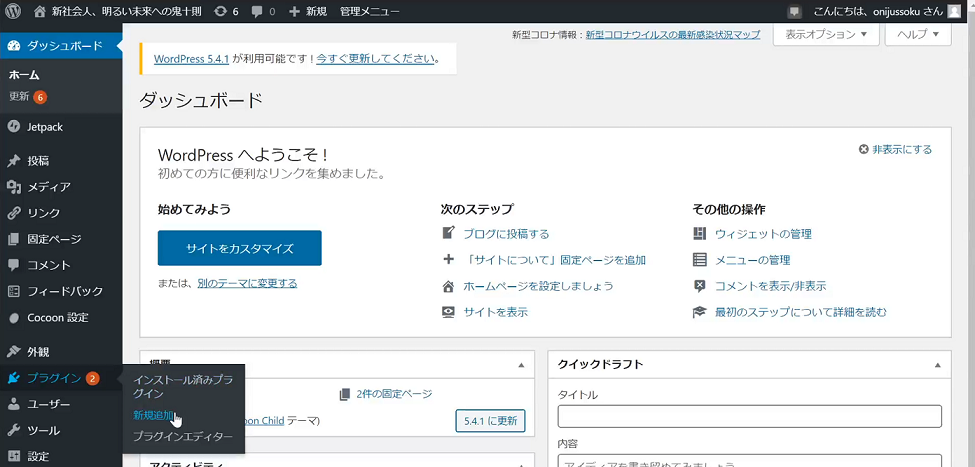Click the メディア sidebar icon
The image size is (975, 467).
14,187
